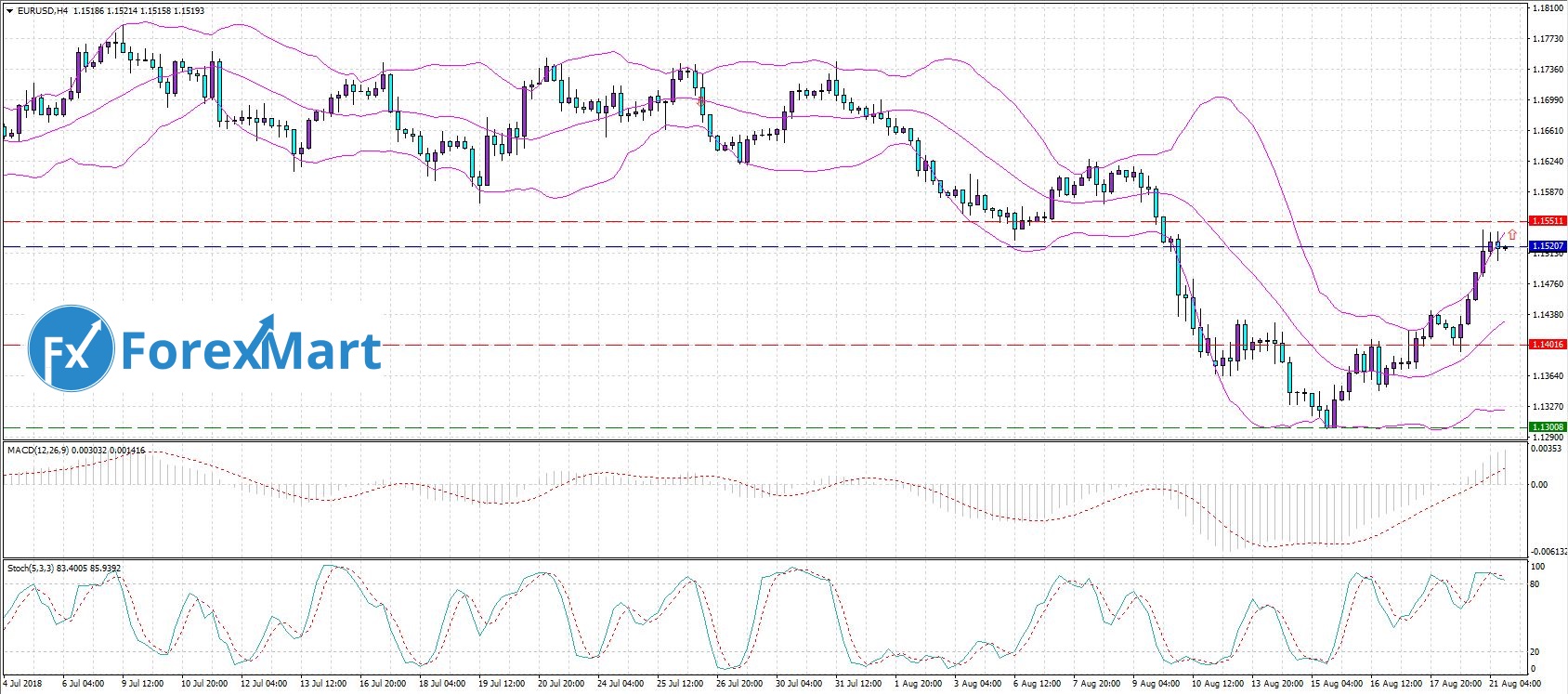
Task: Click the ForexMart Fx circle logo
Action: pyautogui.click(x=71, y=349)
